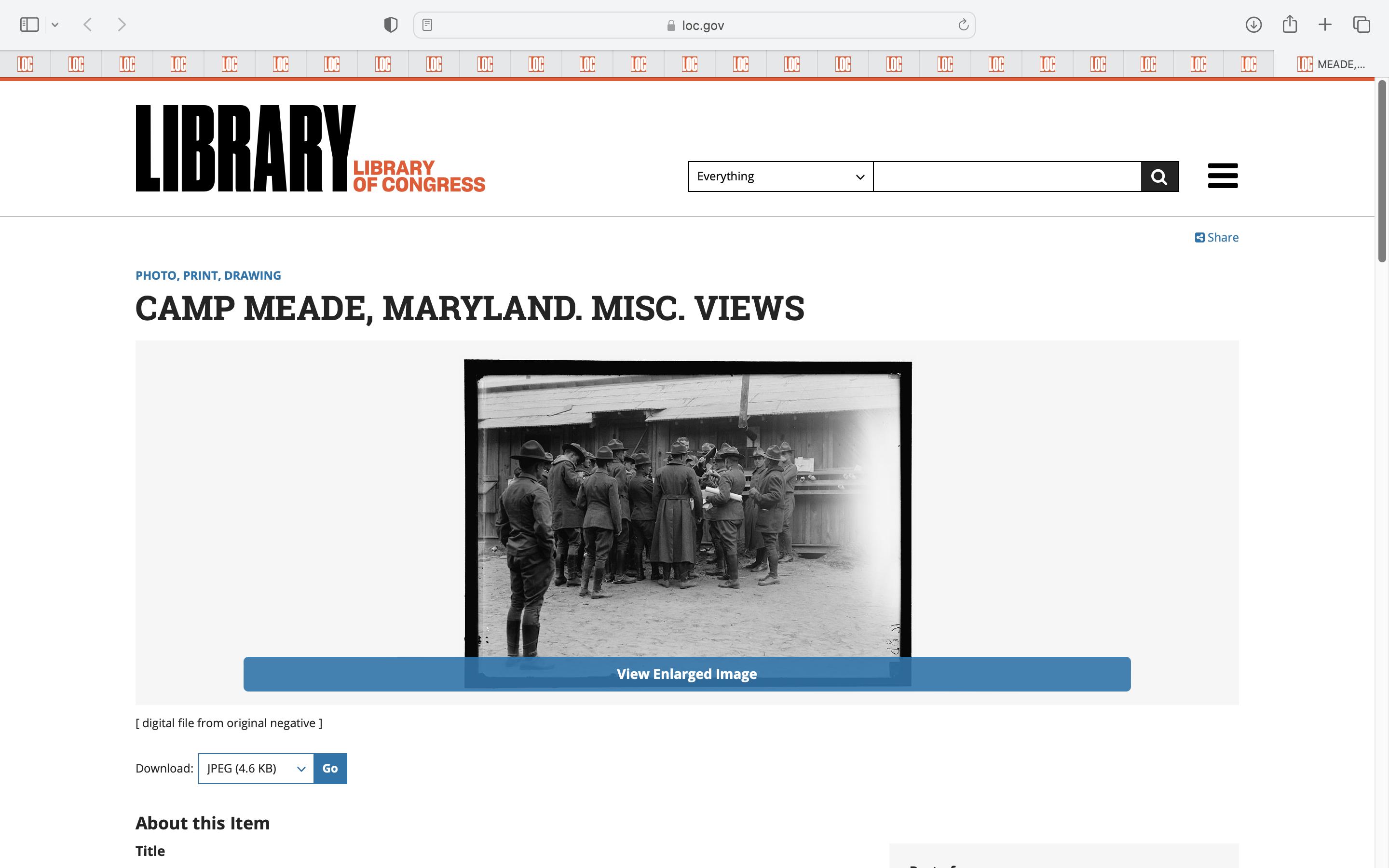
Task: Open sidebar options chevron dropdown
Action: tap(55, 25)
